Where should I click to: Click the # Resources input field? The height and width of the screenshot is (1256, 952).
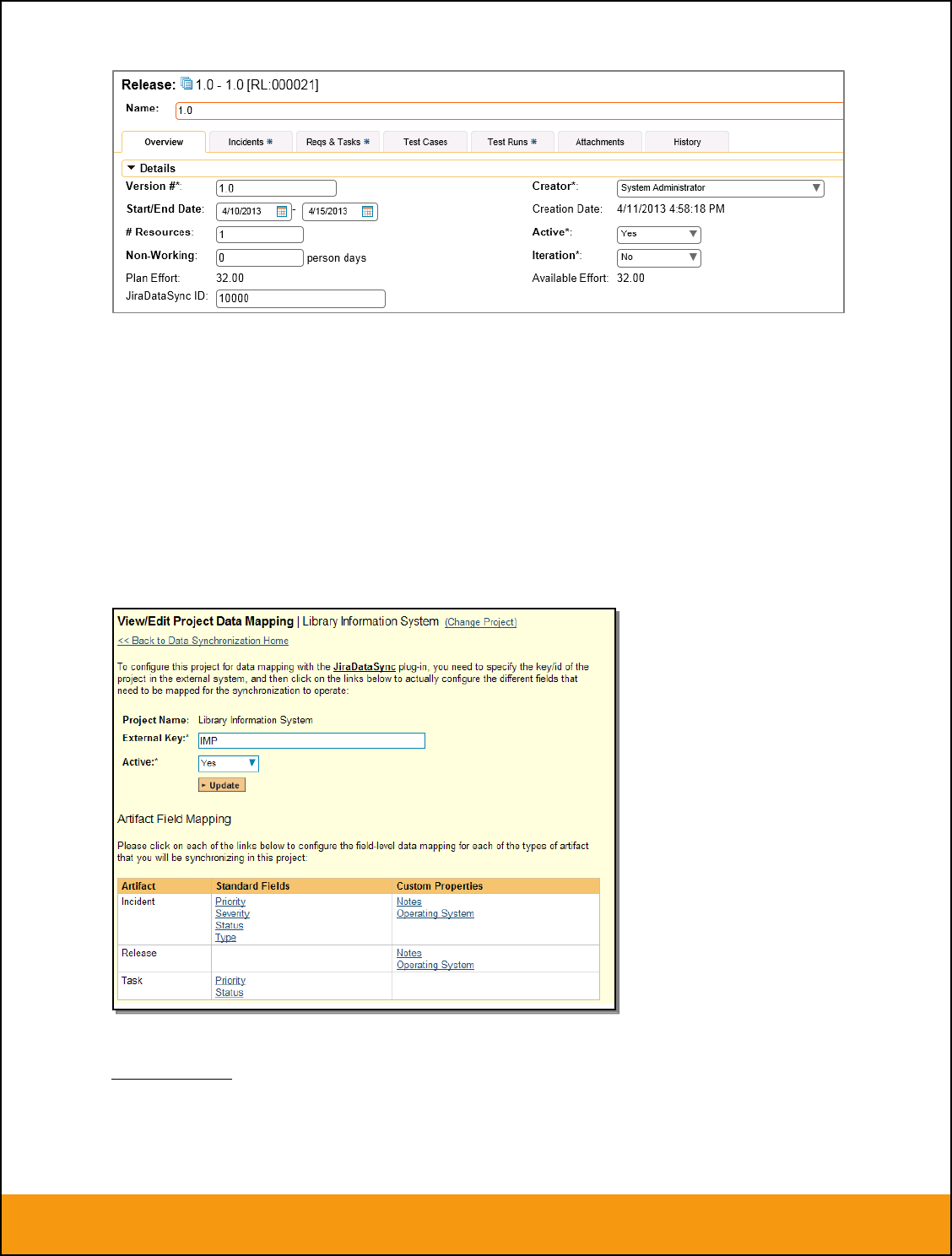coord(260,235)
